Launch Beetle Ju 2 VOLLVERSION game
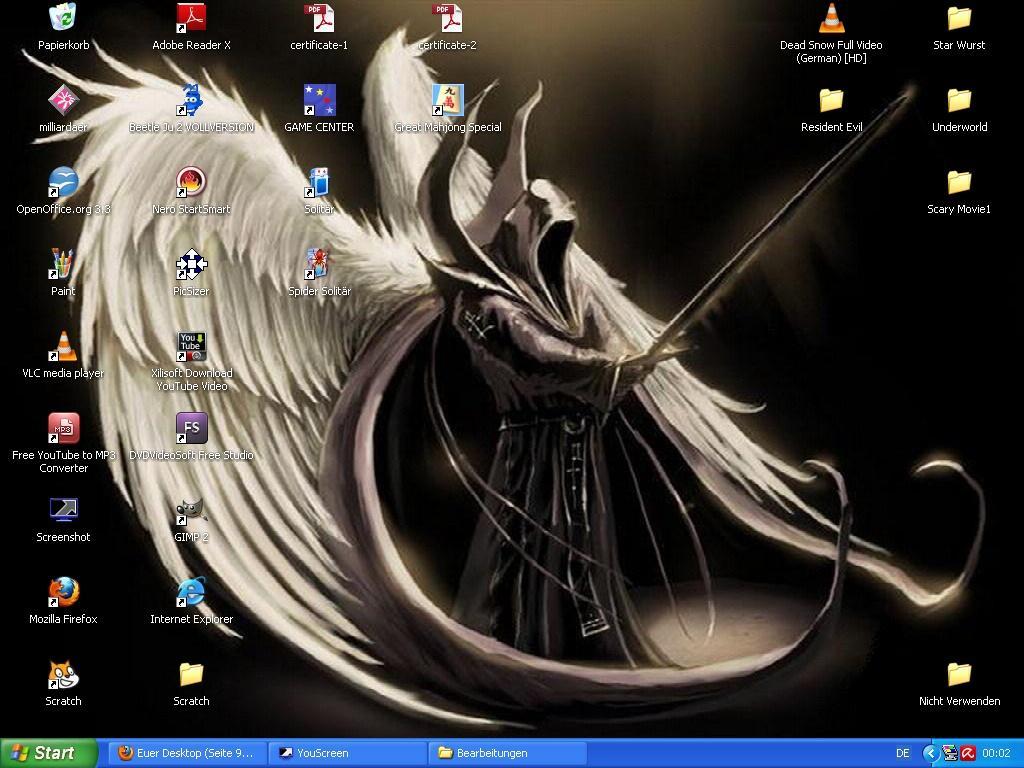 [x=191, y=100]
